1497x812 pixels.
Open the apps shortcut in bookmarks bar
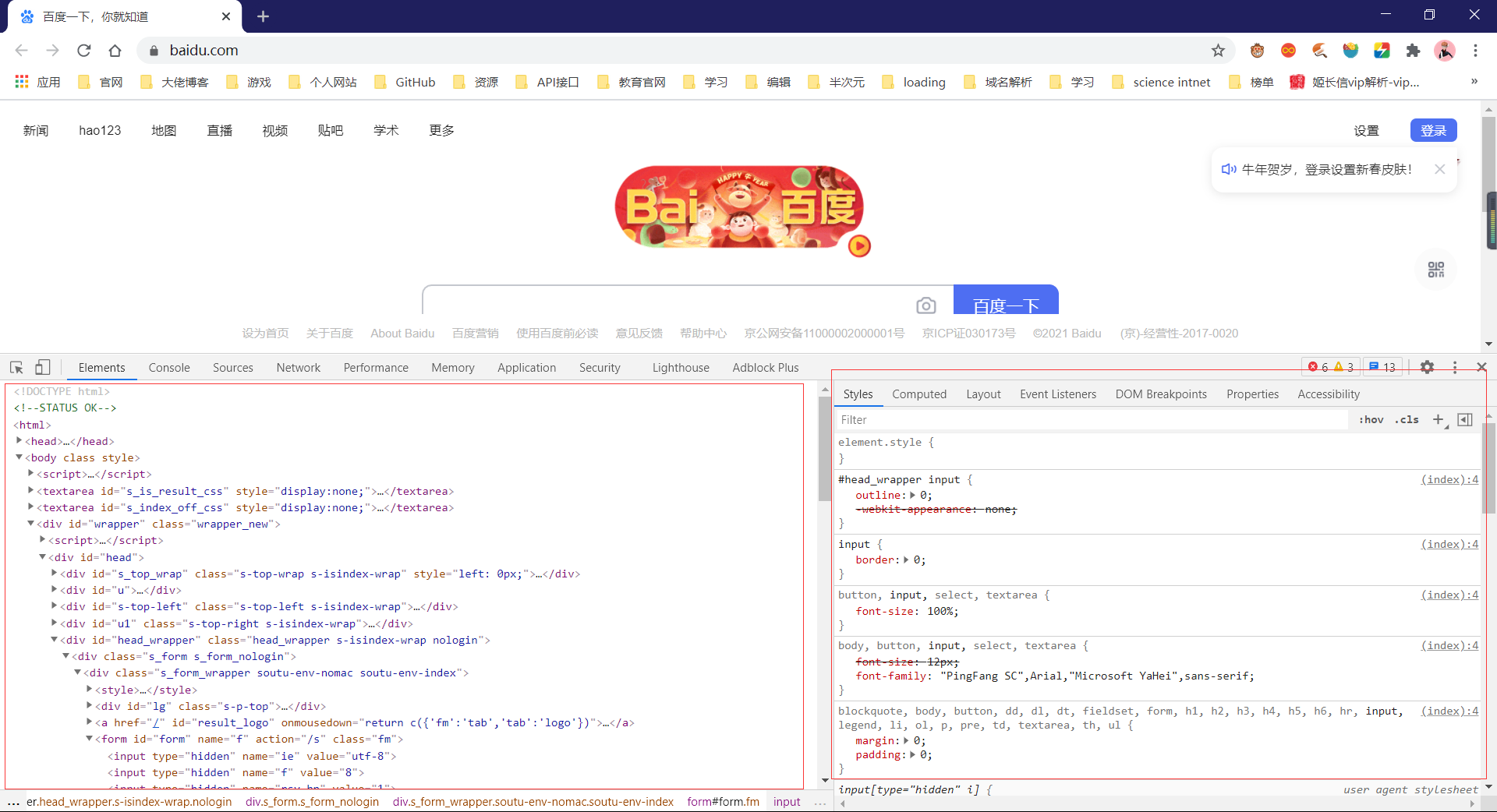[37, 82]
